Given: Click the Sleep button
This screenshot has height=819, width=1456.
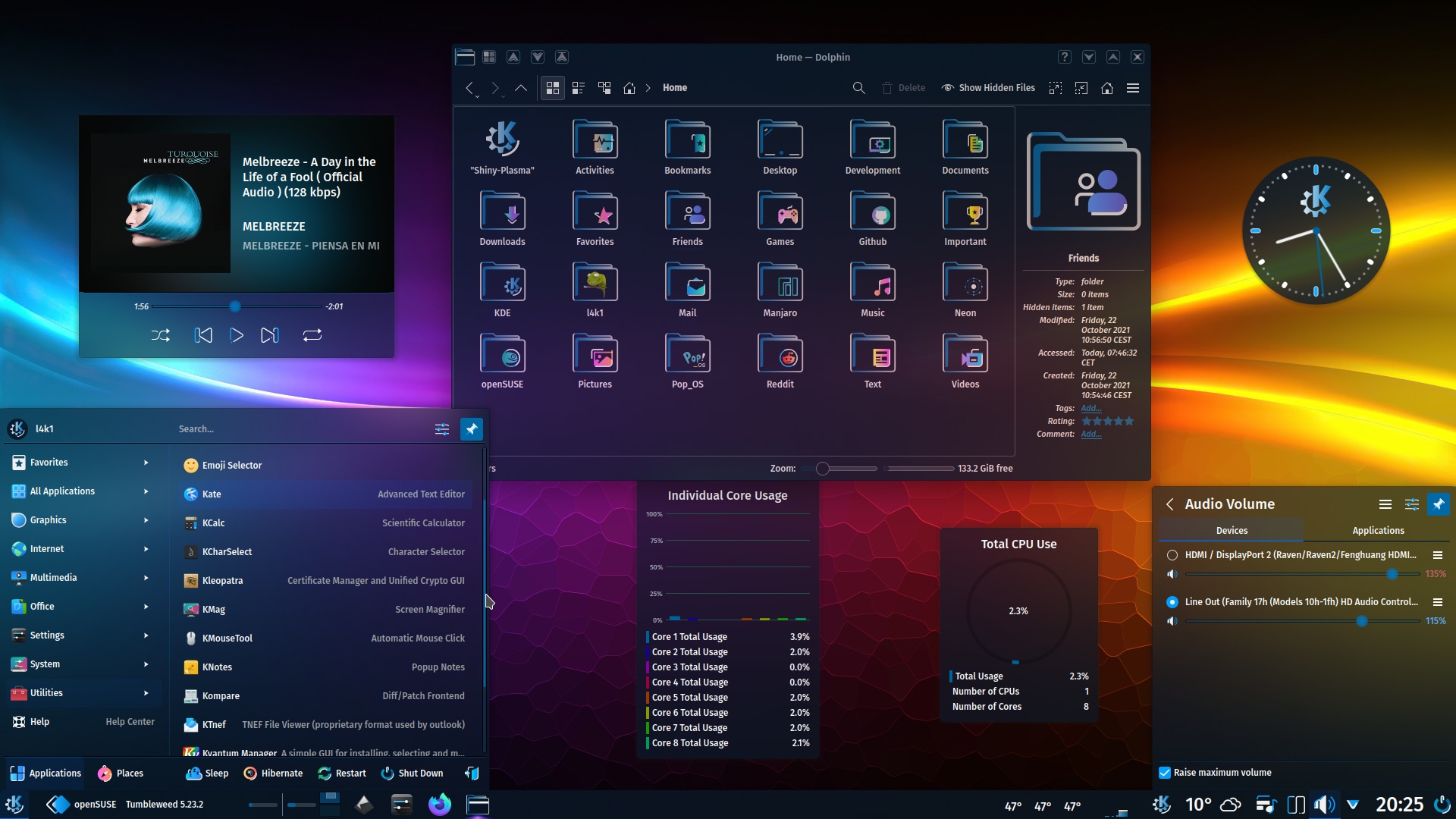Looking at the screenshot, I should (x=207, y=773).
